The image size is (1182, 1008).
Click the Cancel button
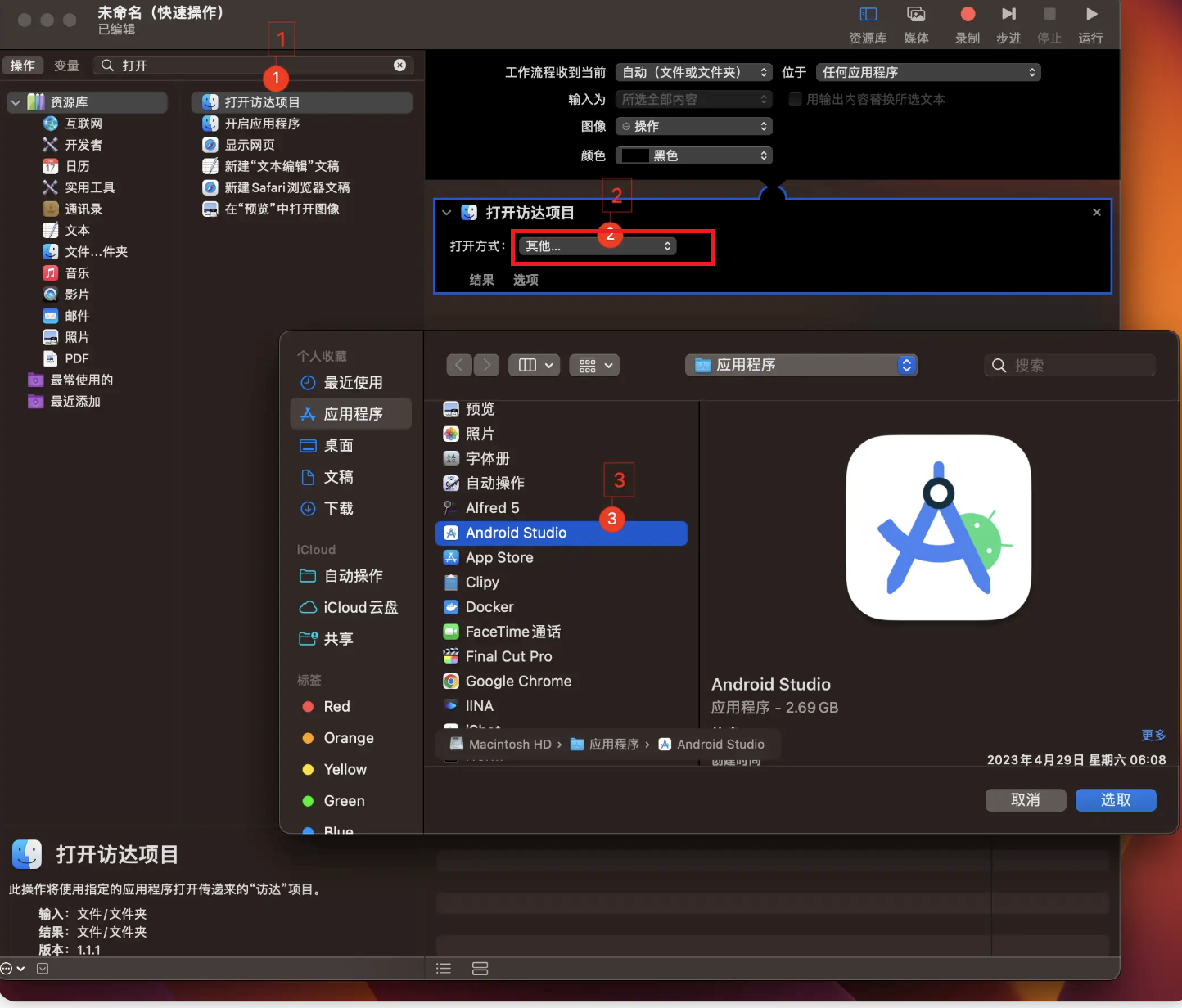point(1026,800)
